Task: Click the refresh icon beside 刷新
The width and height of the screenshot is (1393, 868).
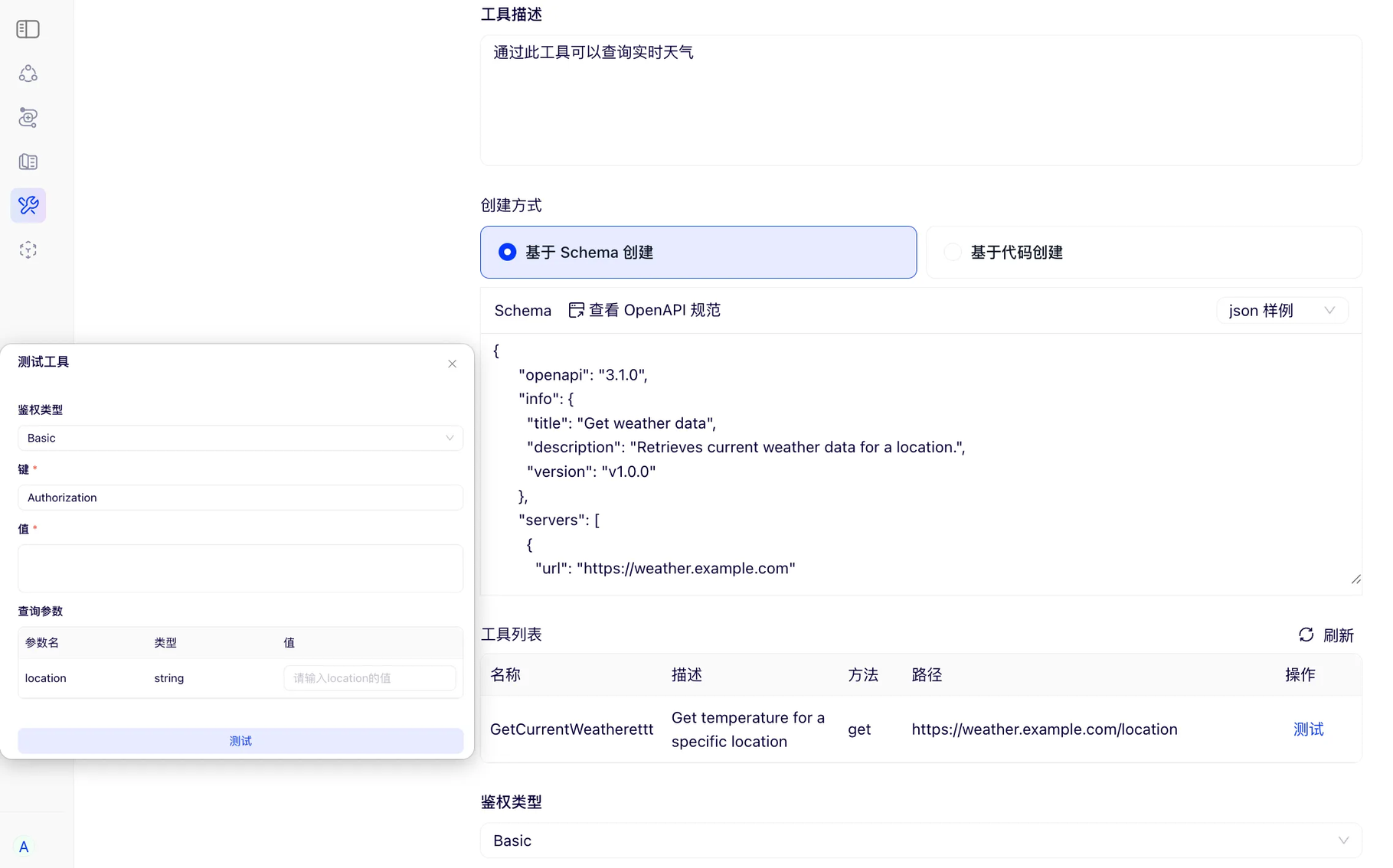Action: pyautogui.click(x=1306, y=635)
